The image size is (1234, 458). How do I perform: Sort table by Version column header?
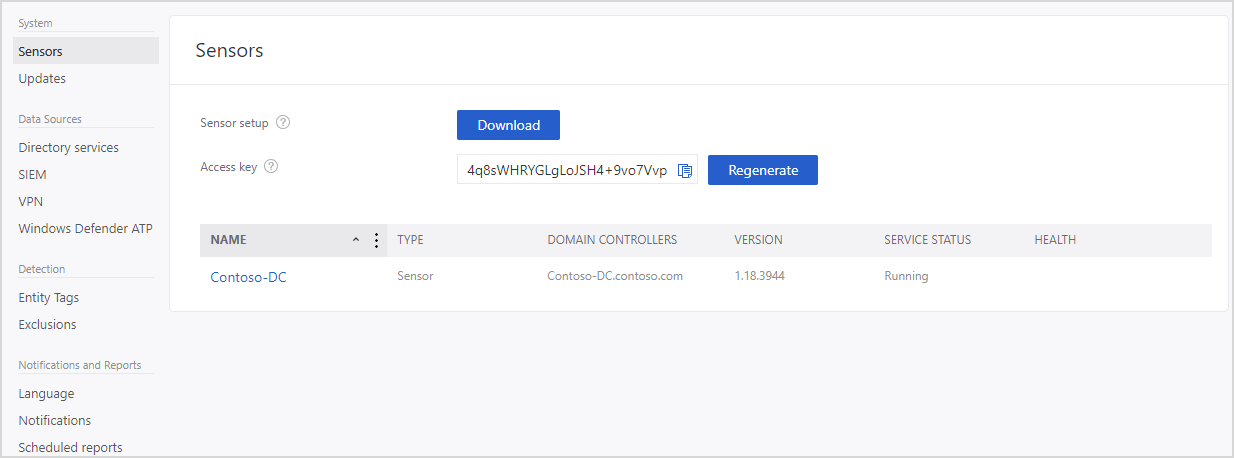coord(758,240)
